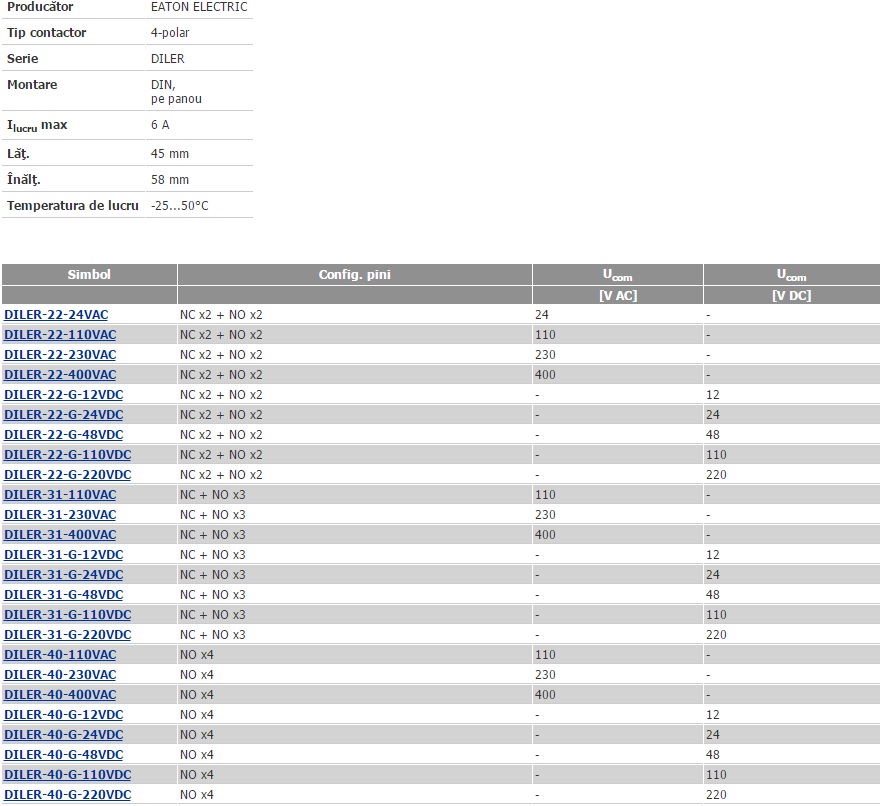Click the 400 V AC value for DILER-40-400VAC
Viewport: 888px width, 806px height.
pos(545,695)
